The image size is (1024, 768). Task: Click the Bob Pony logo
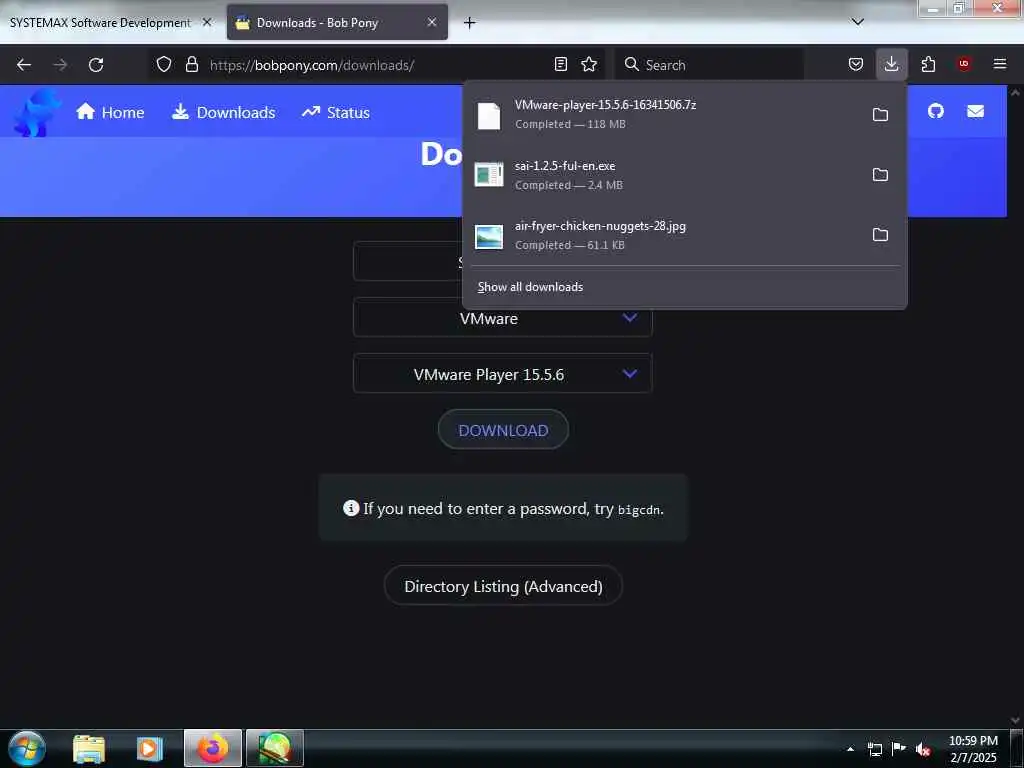coord(37,113)
